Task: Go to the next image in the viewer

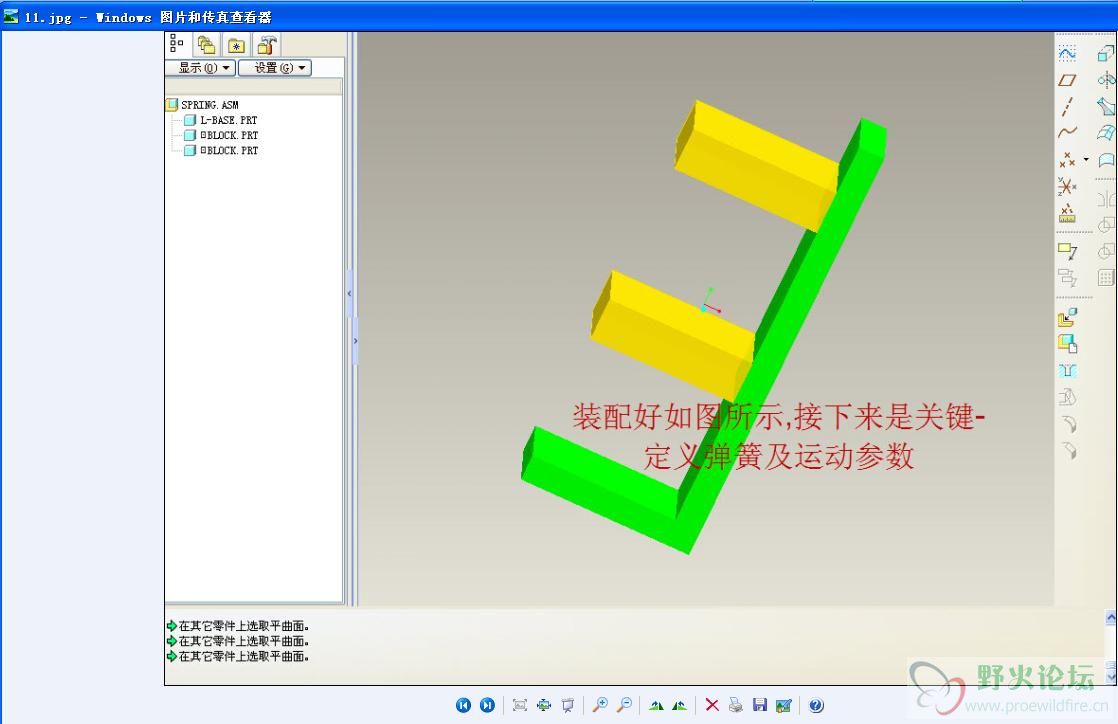Action: coord(487,705)
